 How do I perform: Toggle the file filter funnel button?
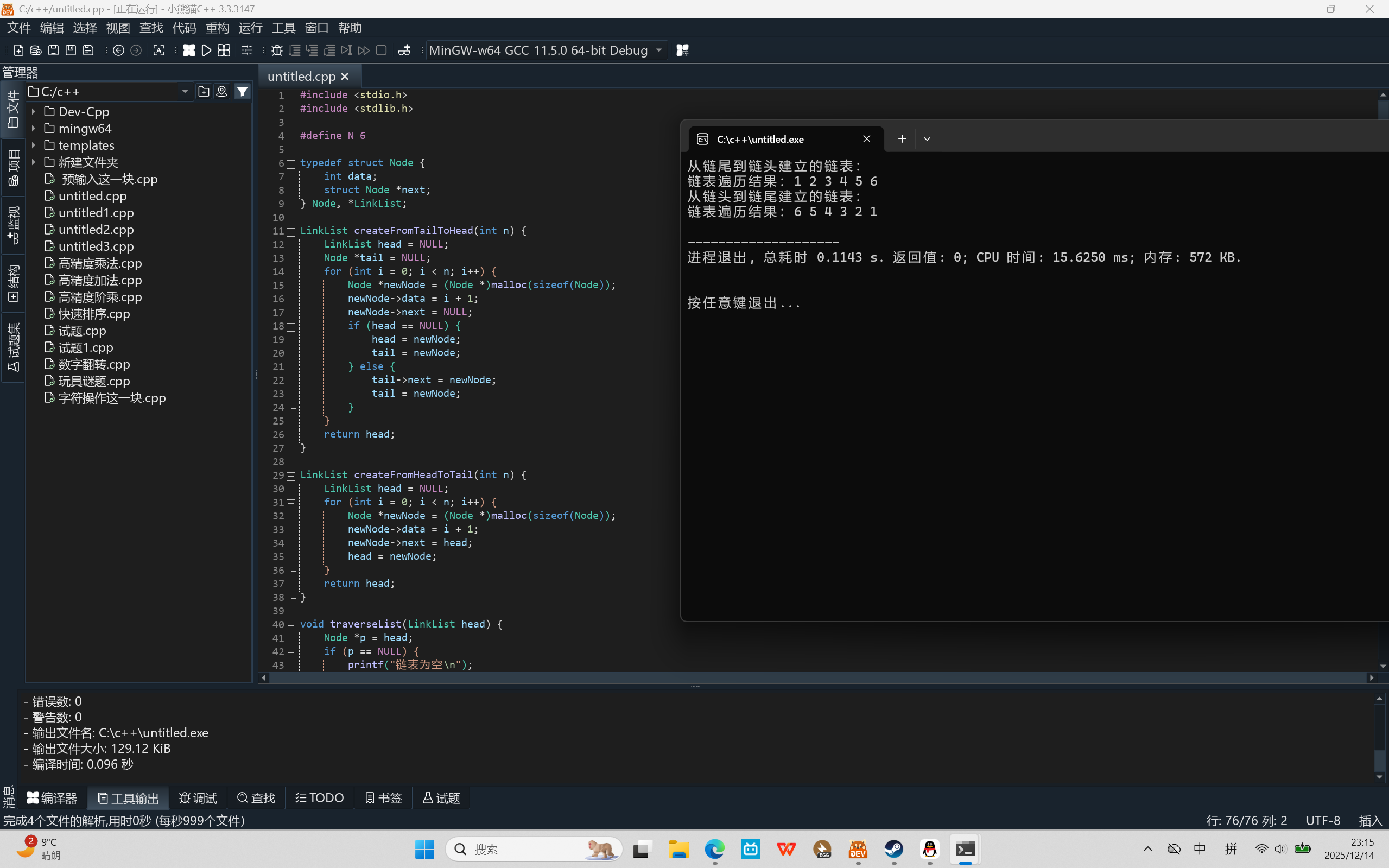tap(243, 91)
